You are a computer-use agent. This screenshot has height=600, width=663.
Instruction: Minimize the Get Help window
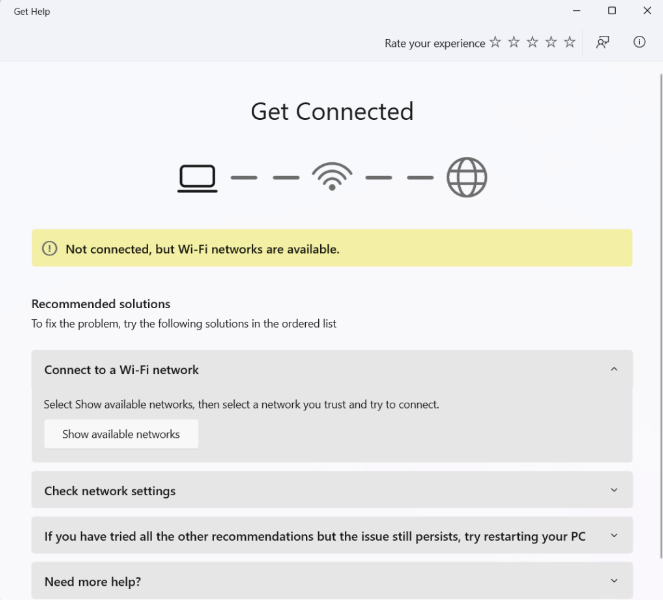coord(577,11)
